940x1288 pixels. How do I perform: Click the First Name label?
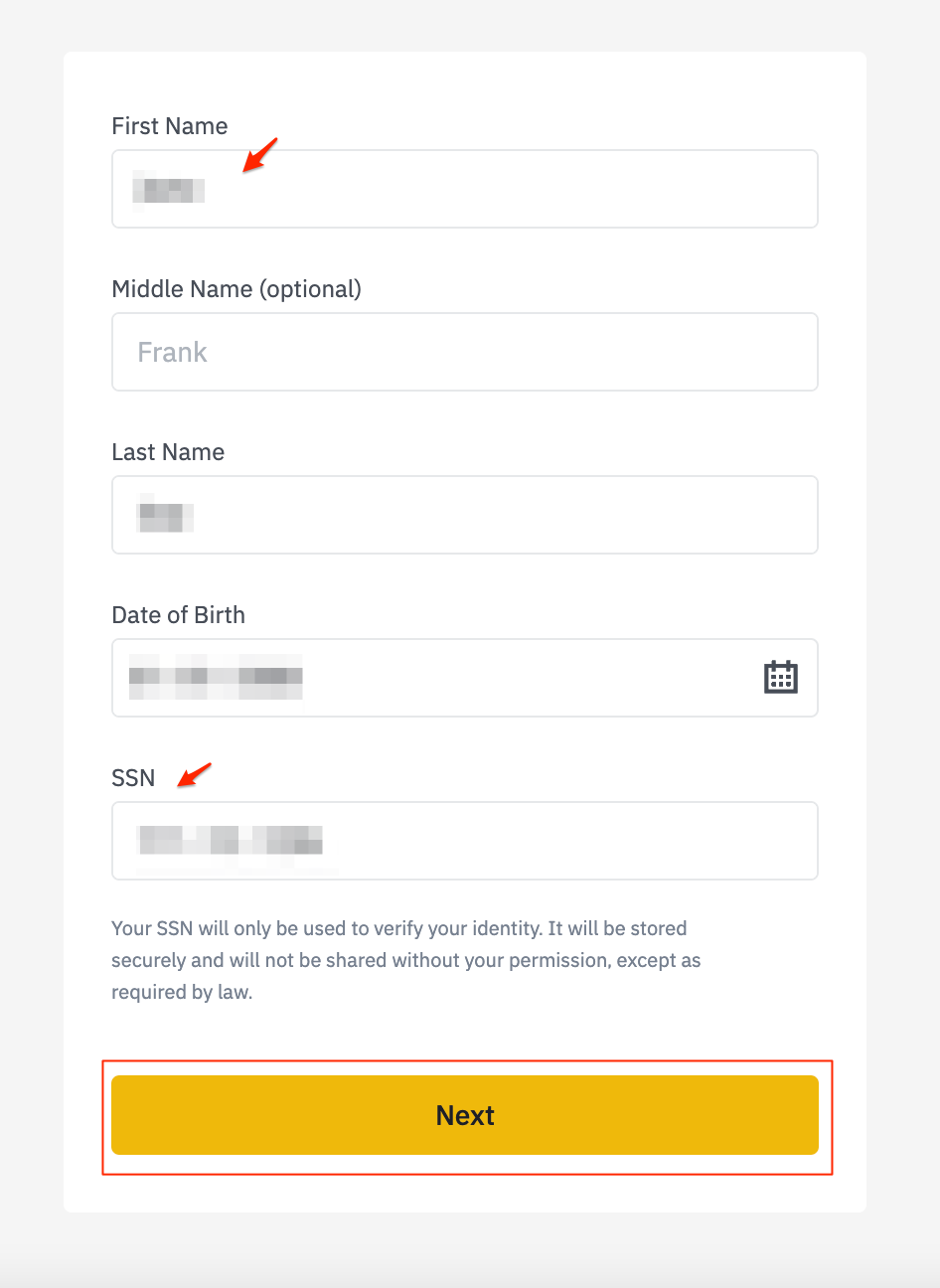click(170, 126)
